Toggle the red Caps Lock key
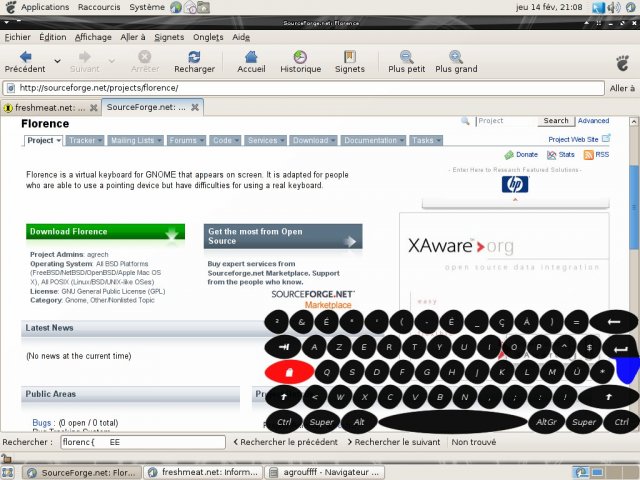 pos(289,371)
